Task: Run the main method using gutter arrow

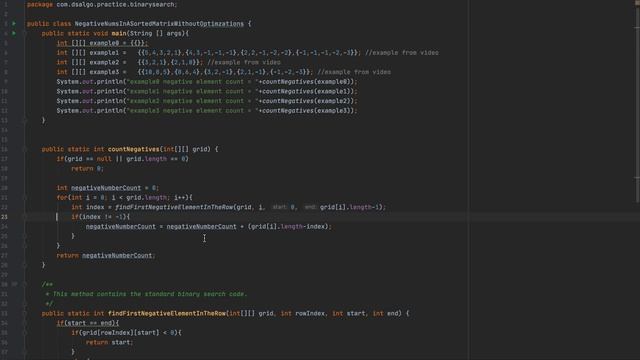Action: coord(14,33)
